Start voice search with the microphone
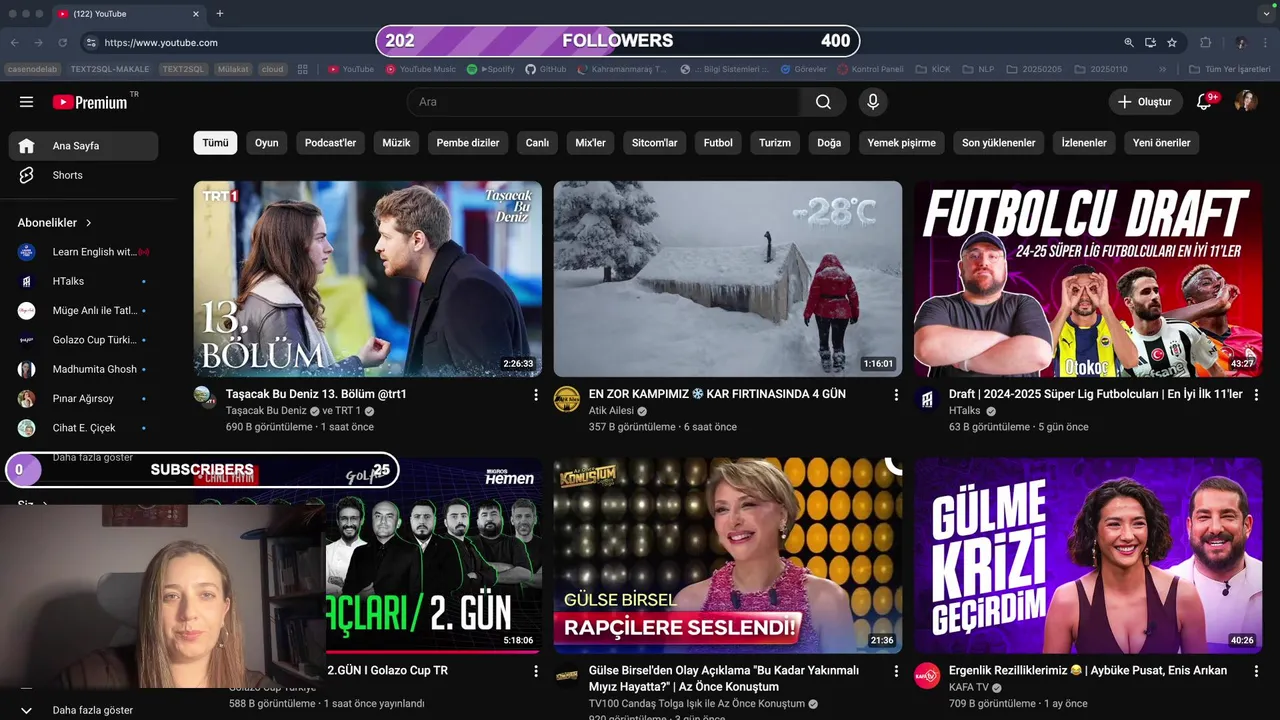The height and width of the screenshot is (720, 1280). point(873,102)
